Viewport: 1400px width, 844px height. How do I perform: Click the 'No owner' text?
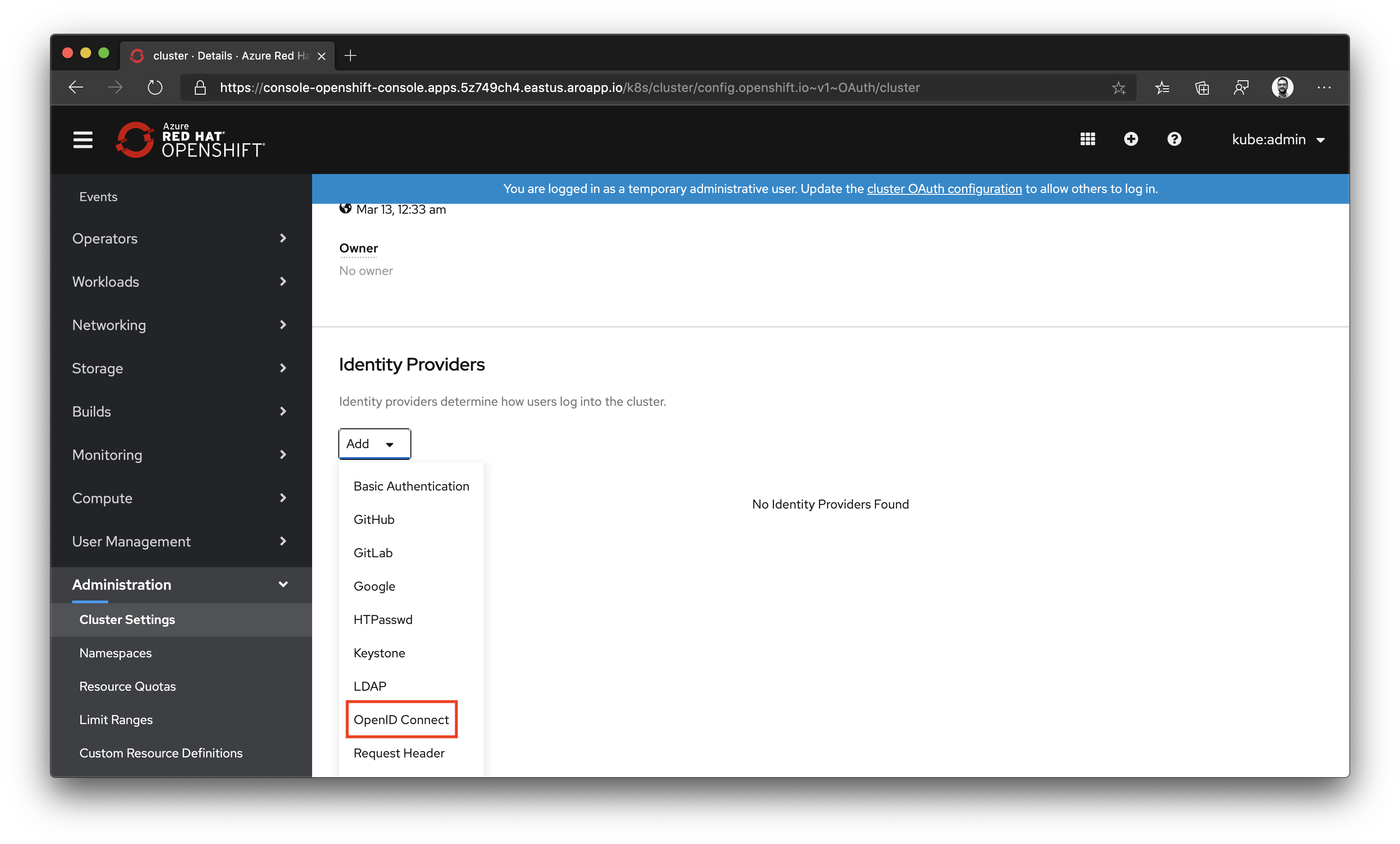coord(366,271)
